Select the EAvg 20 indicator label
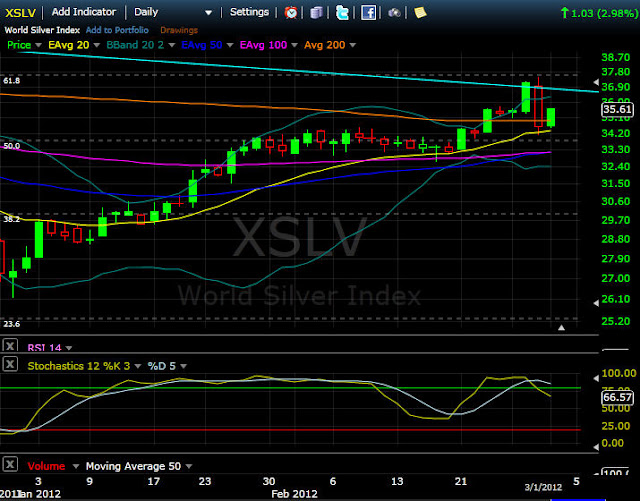 coord(69,45)
